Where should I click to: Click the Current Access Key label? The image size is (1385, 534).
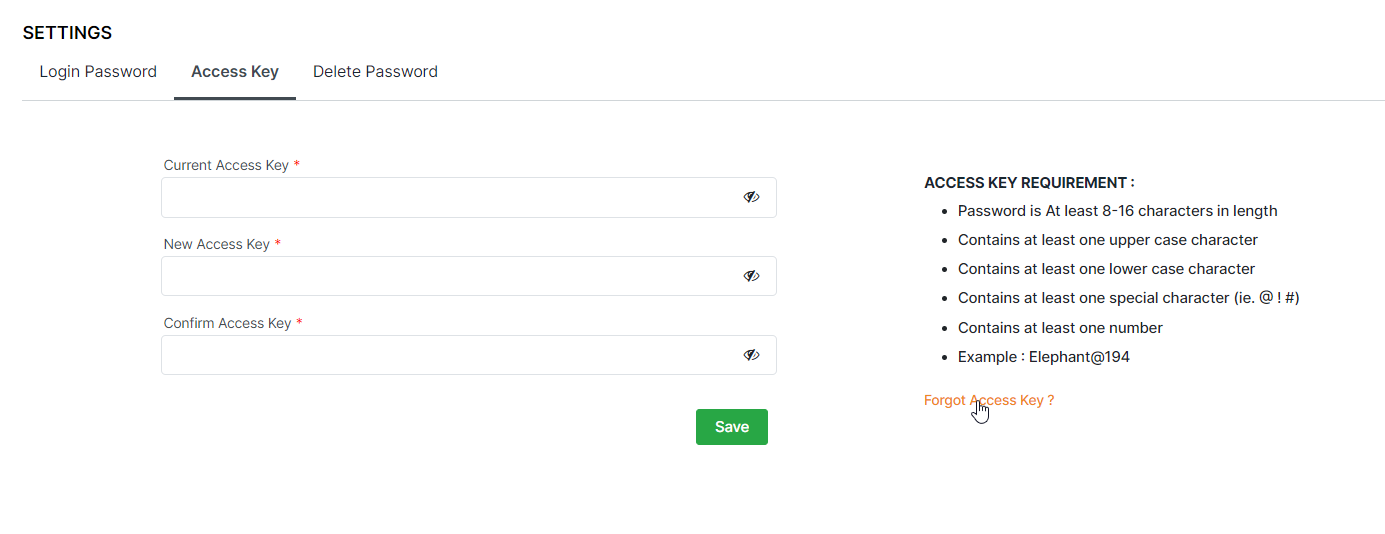(x=226, y=165)
